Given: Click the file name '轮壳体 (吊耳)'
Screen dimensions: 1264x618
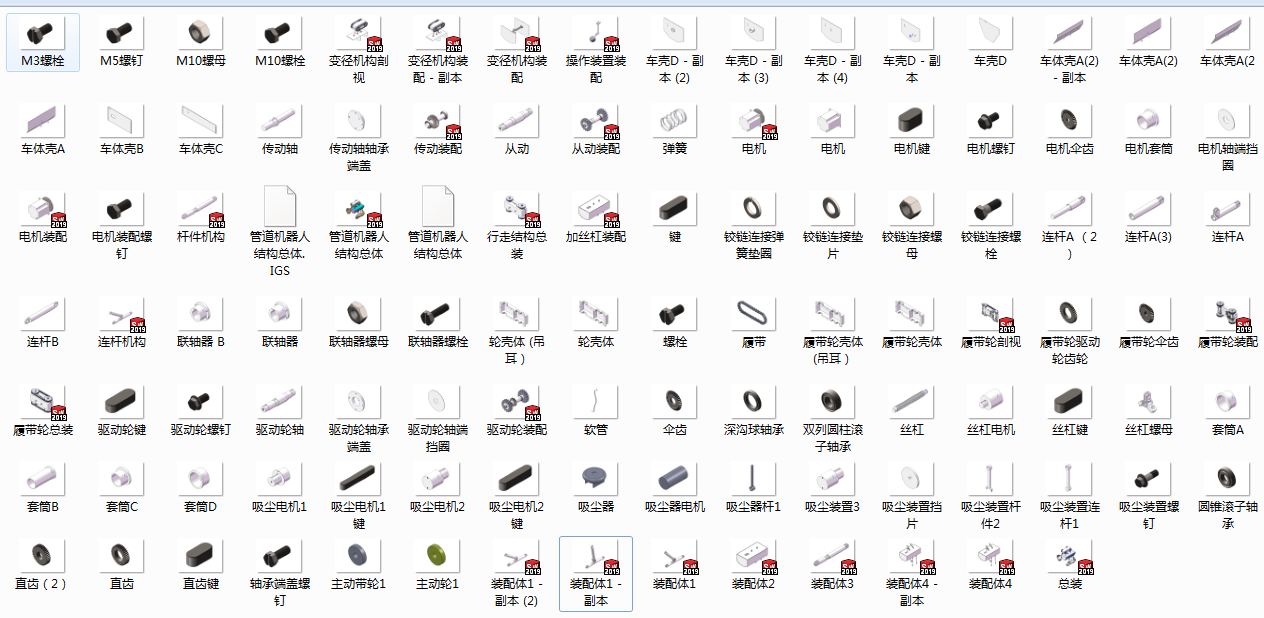Looking at the screenshot, I should pyautogui.click(x=517, y=349).
